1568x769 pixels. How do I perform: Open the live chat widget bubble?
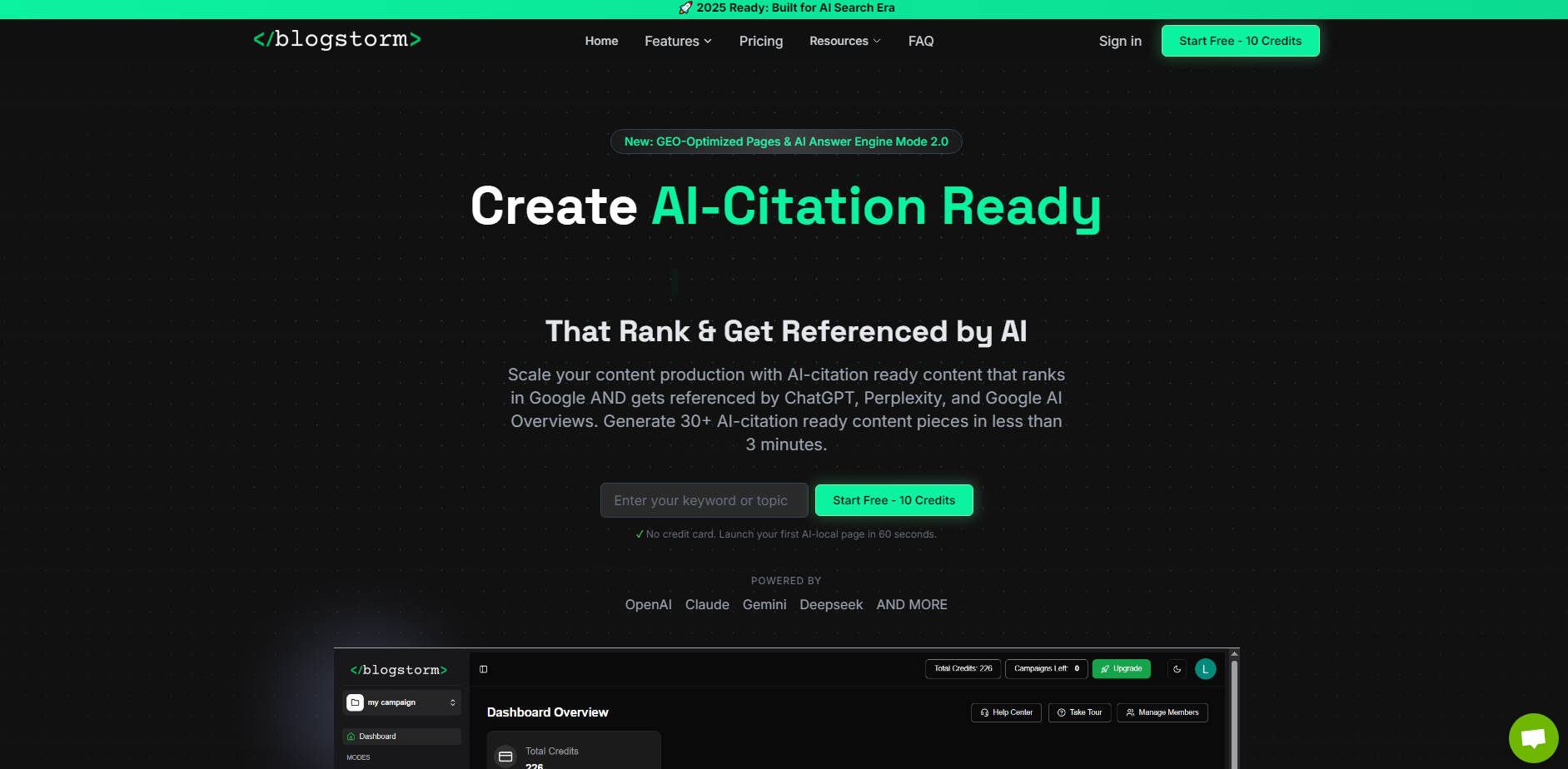[x=1532, y=737]
